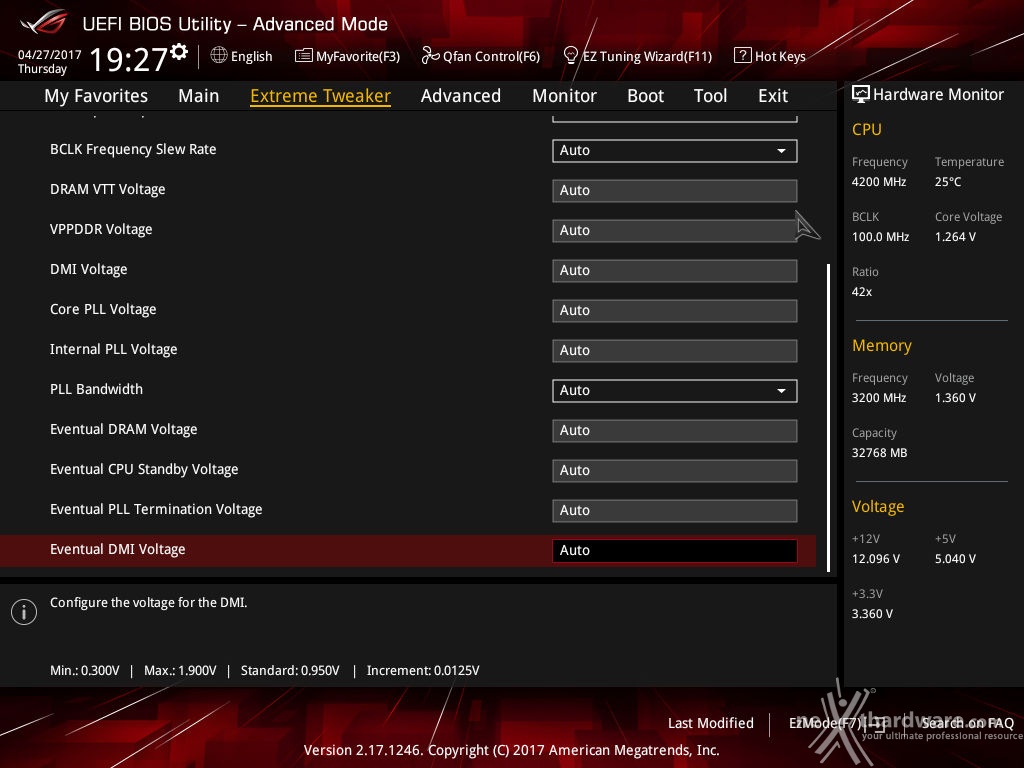The height and width of the screenshot is (768, 1024).
Task: Click the Internal PLL Voltage field
Action: click(675, 351)
